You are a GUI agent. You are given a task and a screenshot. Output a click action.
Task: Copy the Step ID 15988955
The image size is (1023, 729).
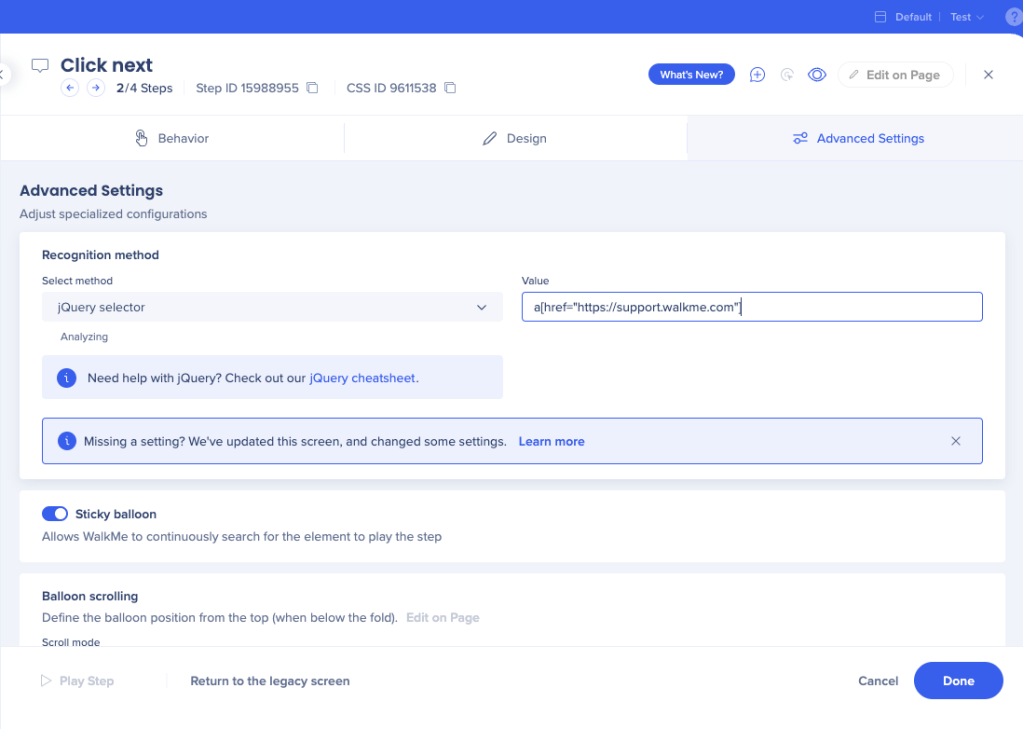tap(312, 88)
